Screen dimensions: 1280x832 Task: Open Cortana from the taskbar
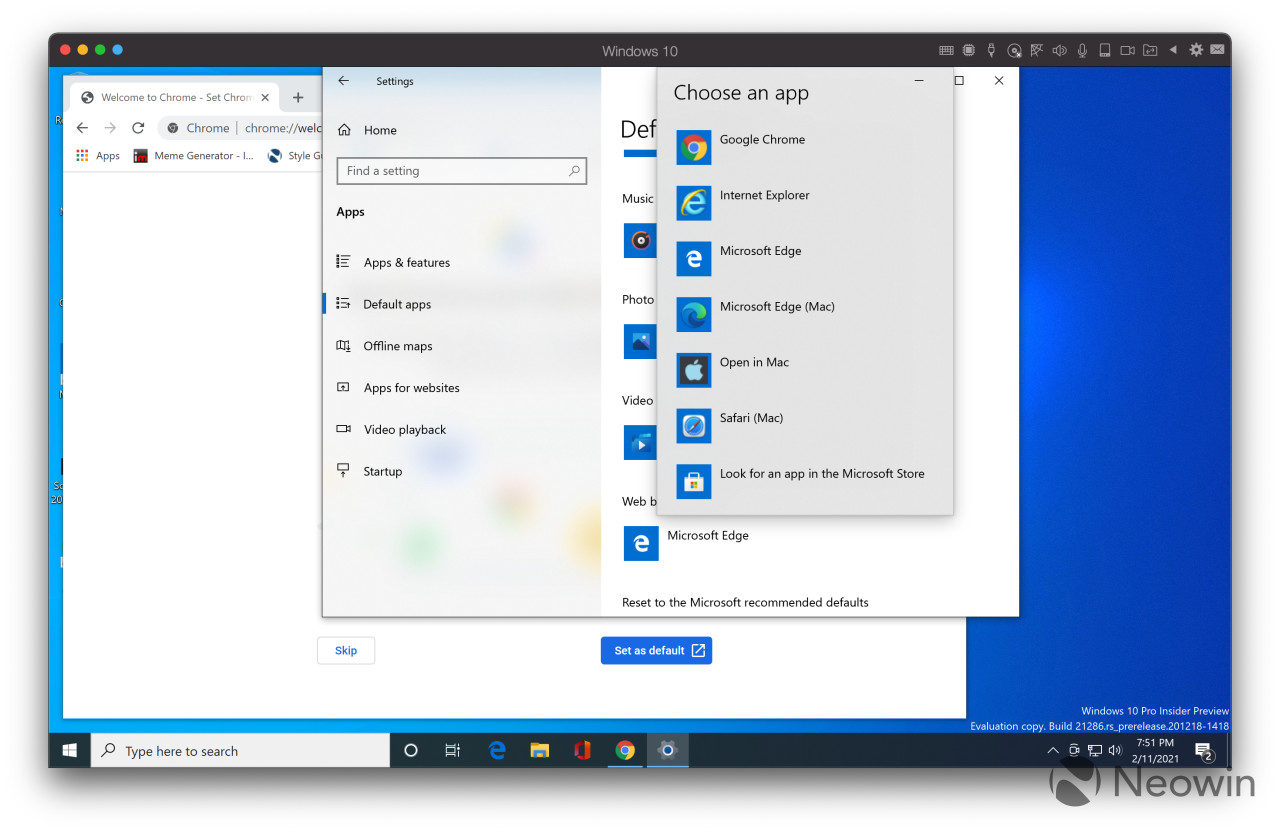tap(410, 750)
